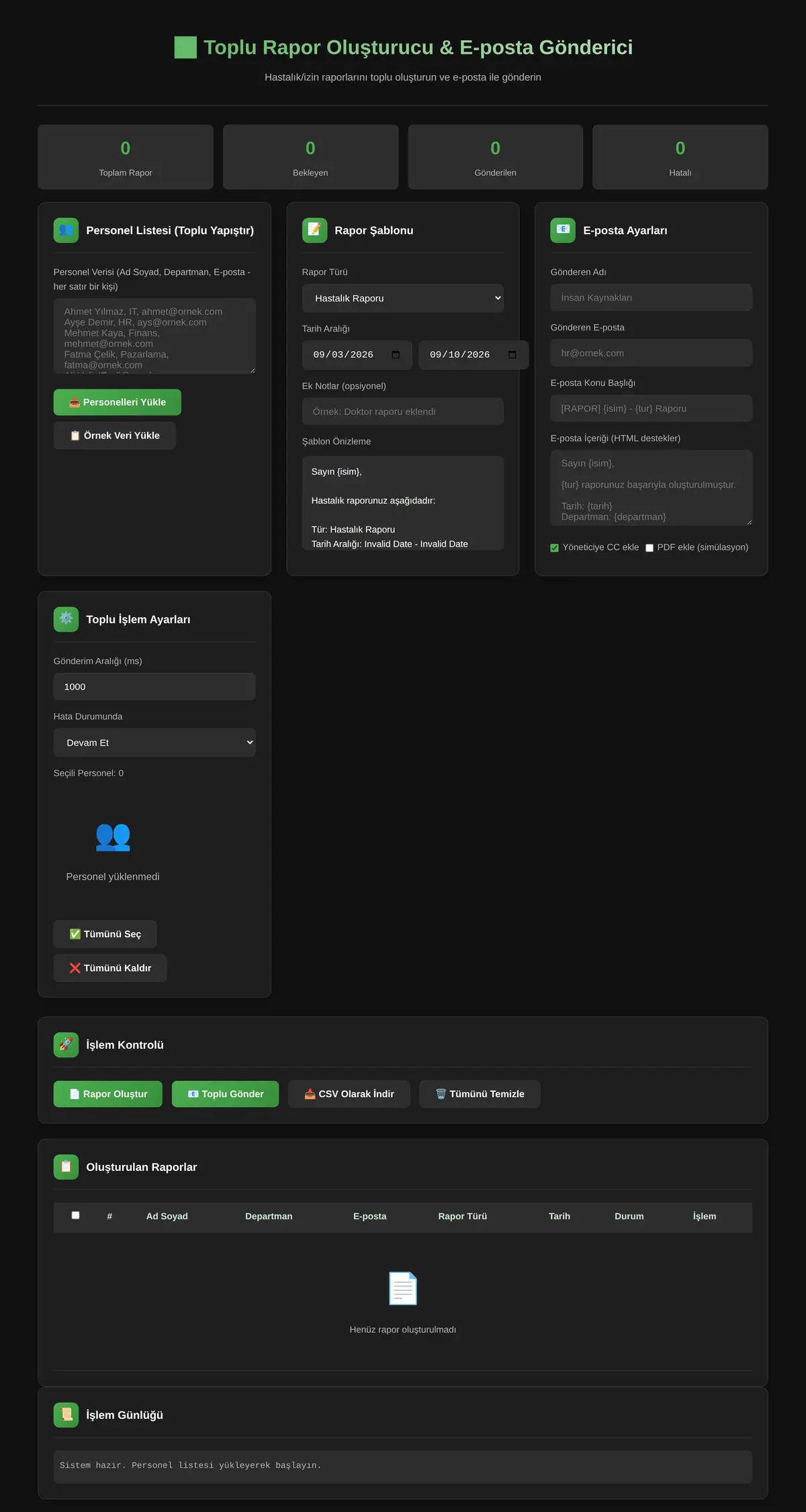Set the Gönderim Aralığı (ms) field
806x1512 pixels.
pos(154,687)
